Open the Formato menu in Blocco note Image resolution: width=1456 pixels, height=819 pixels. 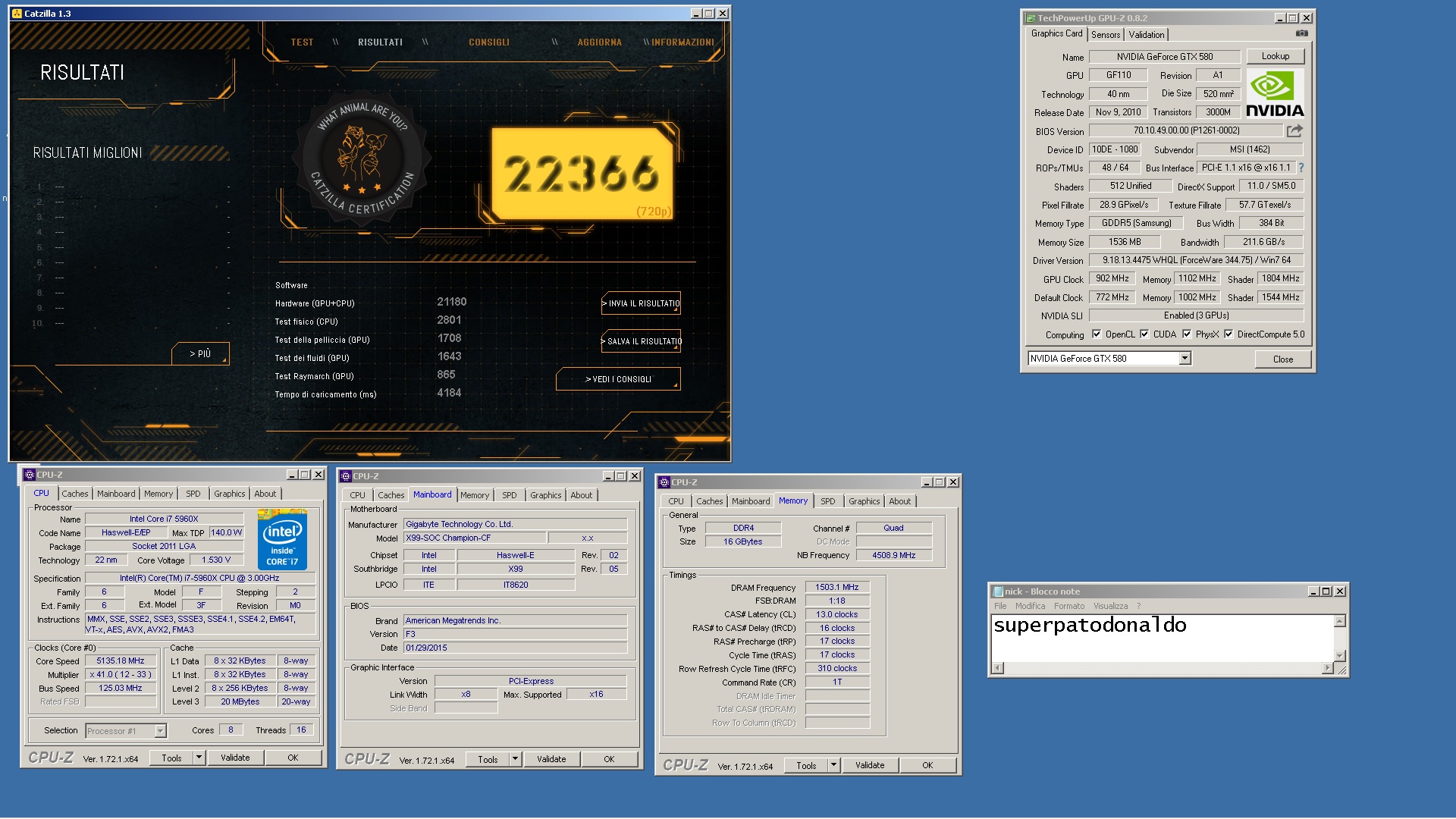tap(1069, 606)
